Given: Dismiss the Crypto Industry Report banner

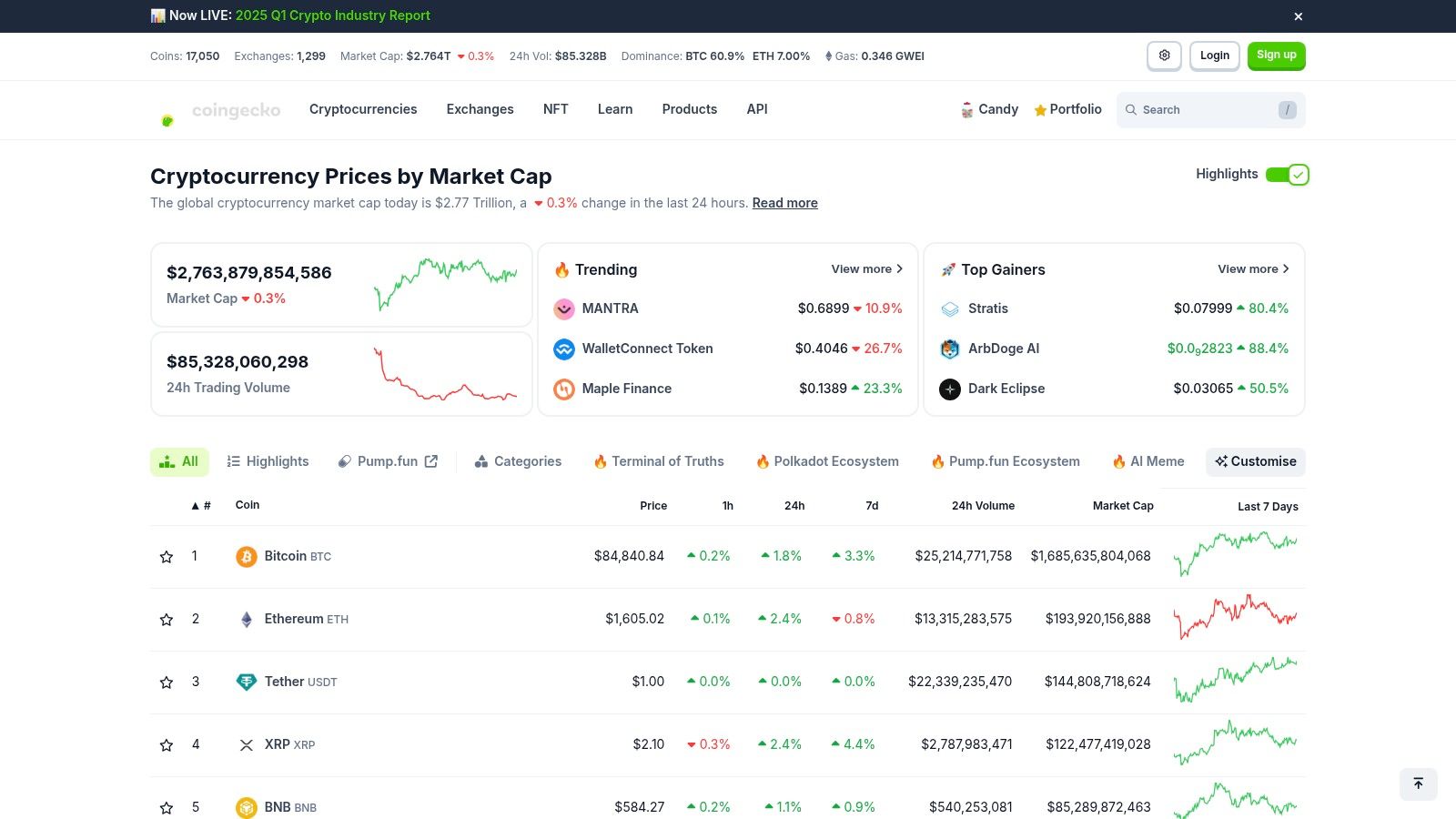Looking at the screenshot, I should 1299,16.
